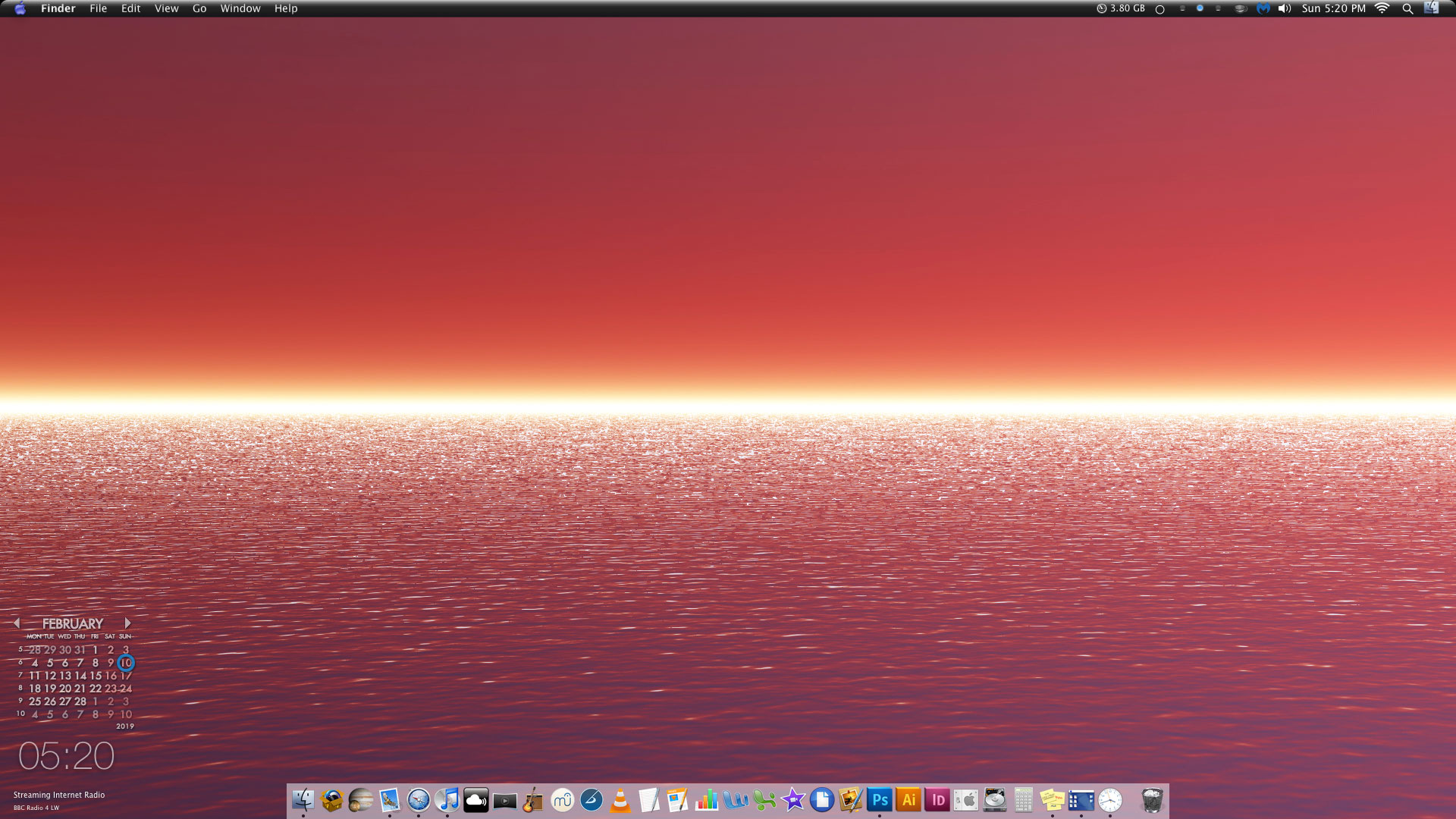Open the Go menu
This screenshot has height=819, width=1456.
pos(199,8)
